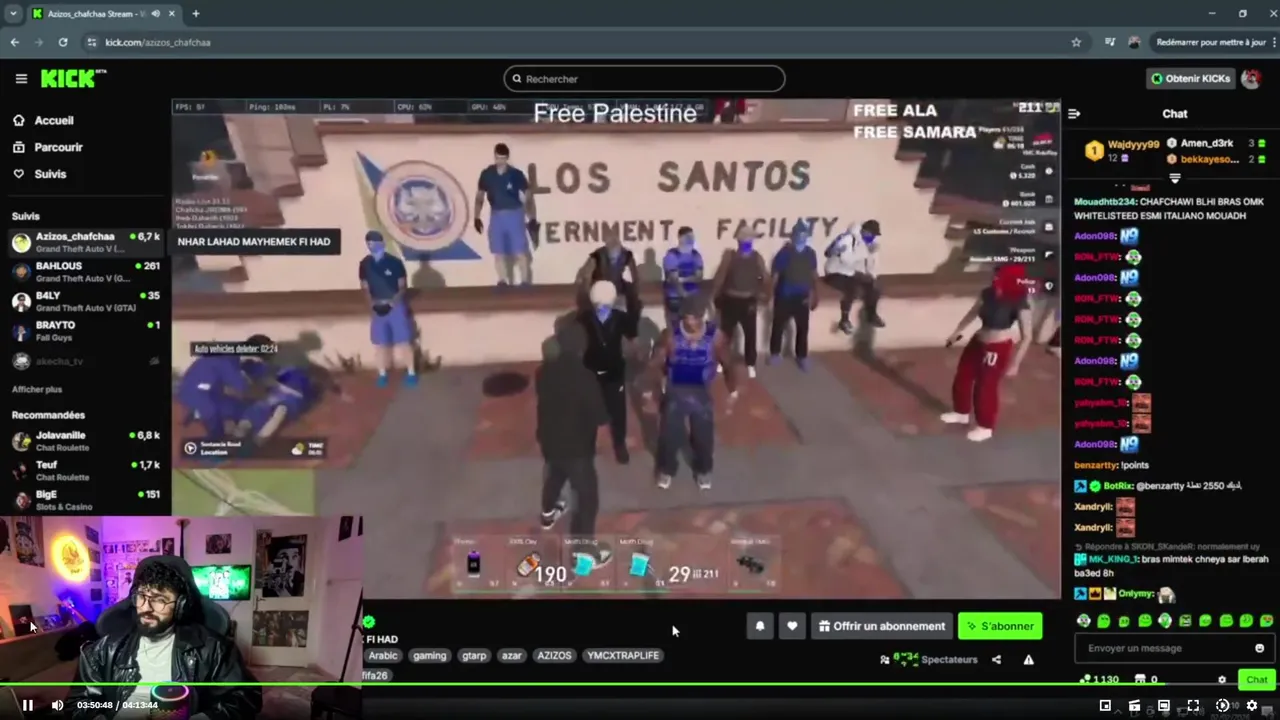The height and width of the screenshot is (720, 1280).
Task: Click the AZIZOS tag
Action: (x=554, y=656)
